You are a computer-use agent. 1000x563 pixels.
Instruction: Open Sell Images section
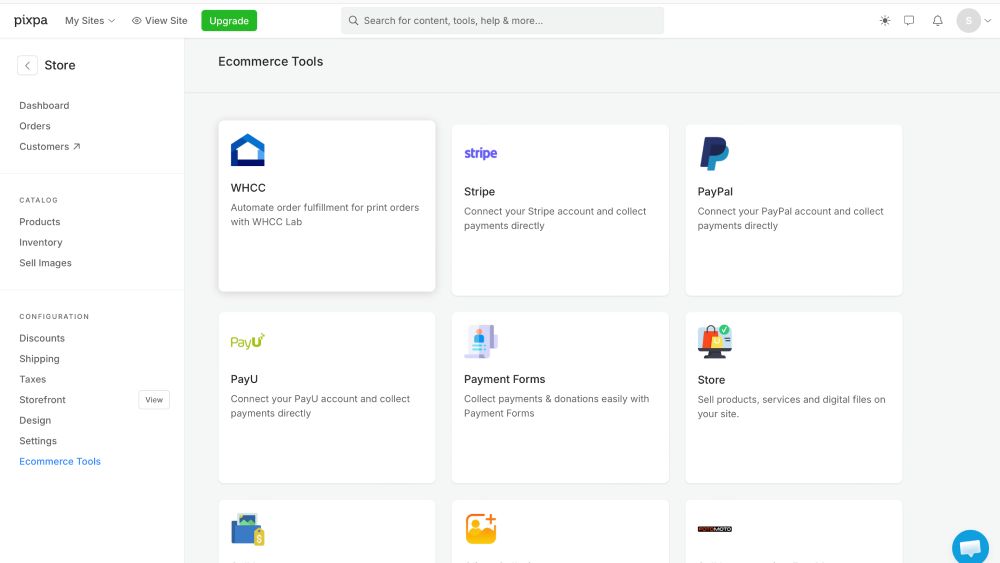point(45,263)
